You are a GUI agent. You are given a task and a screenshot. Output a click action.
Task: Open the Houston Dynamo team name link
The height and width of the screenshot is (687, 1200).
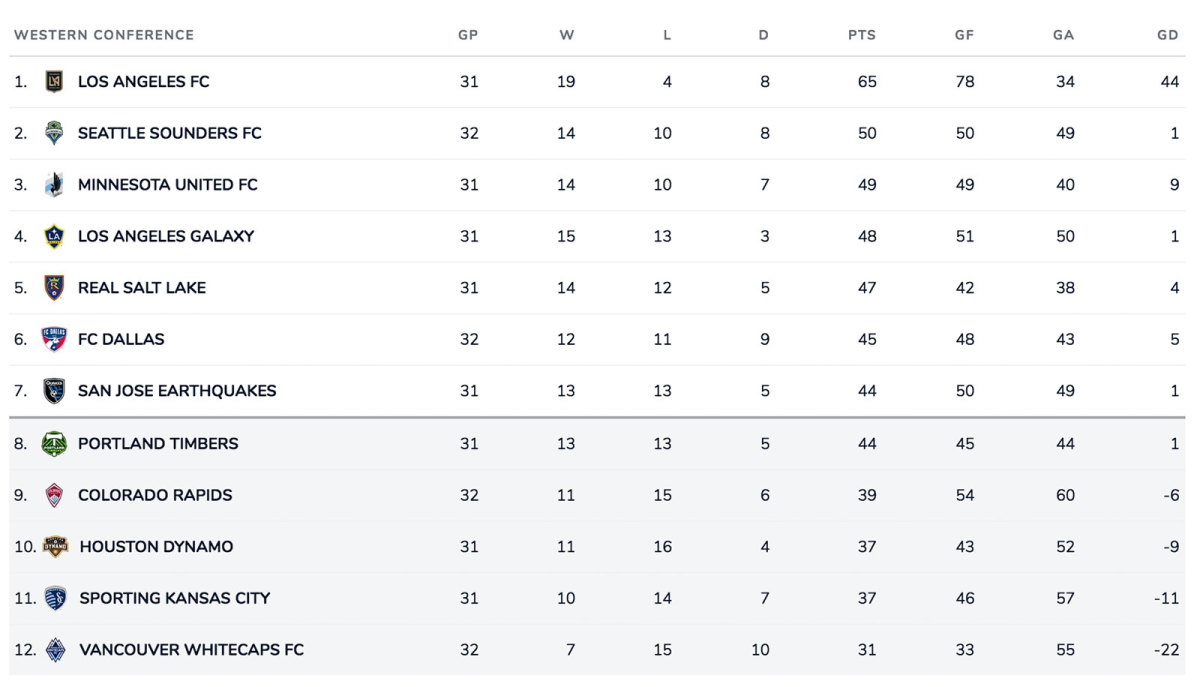[x=156, y=547]
